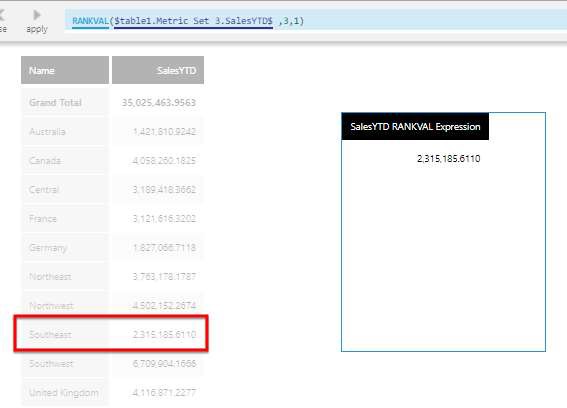The width and height of the screenshot is (567, 408).
Task: Select the Australia row name cell
Action: tap(65, 132)
